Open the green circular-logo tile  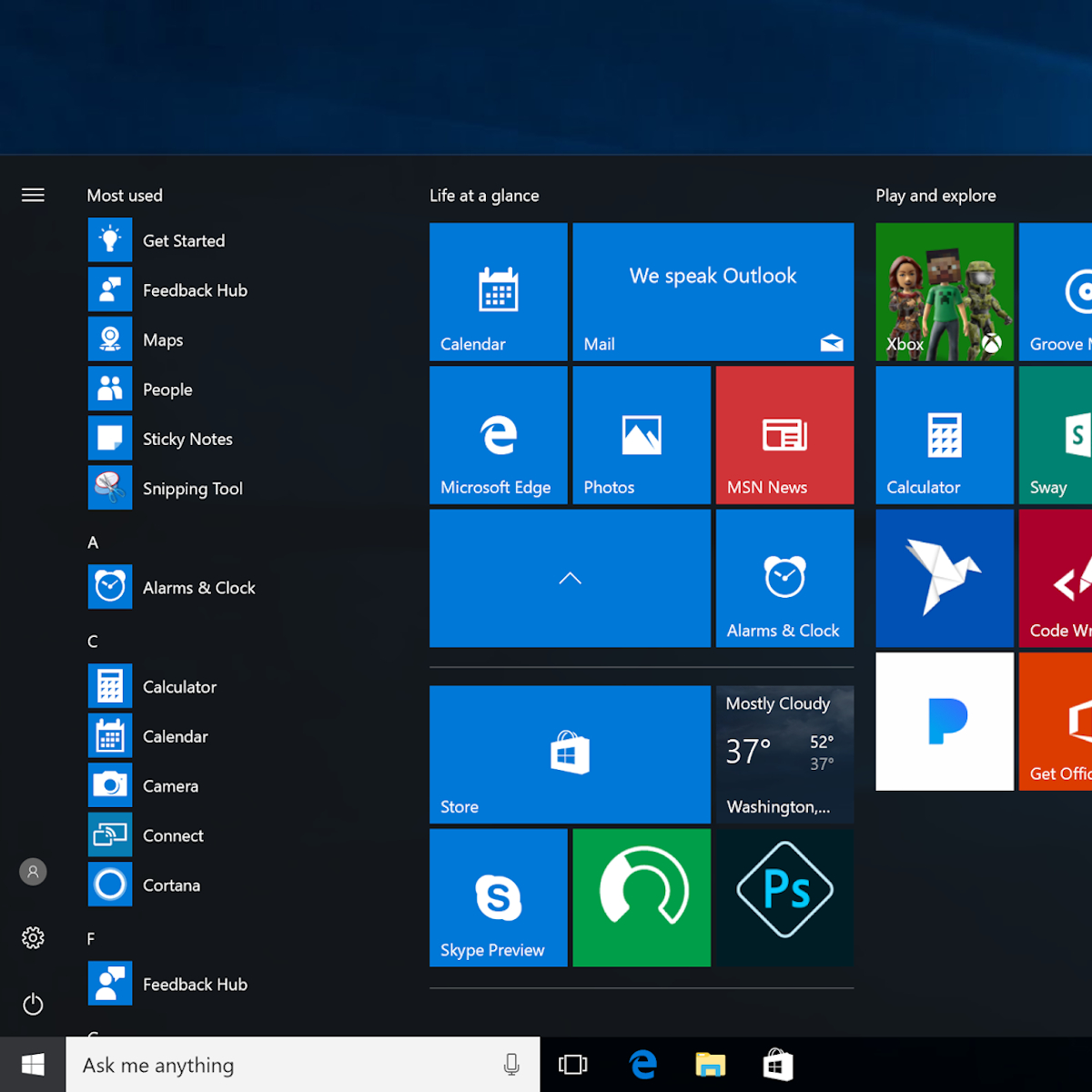point(642,897)
